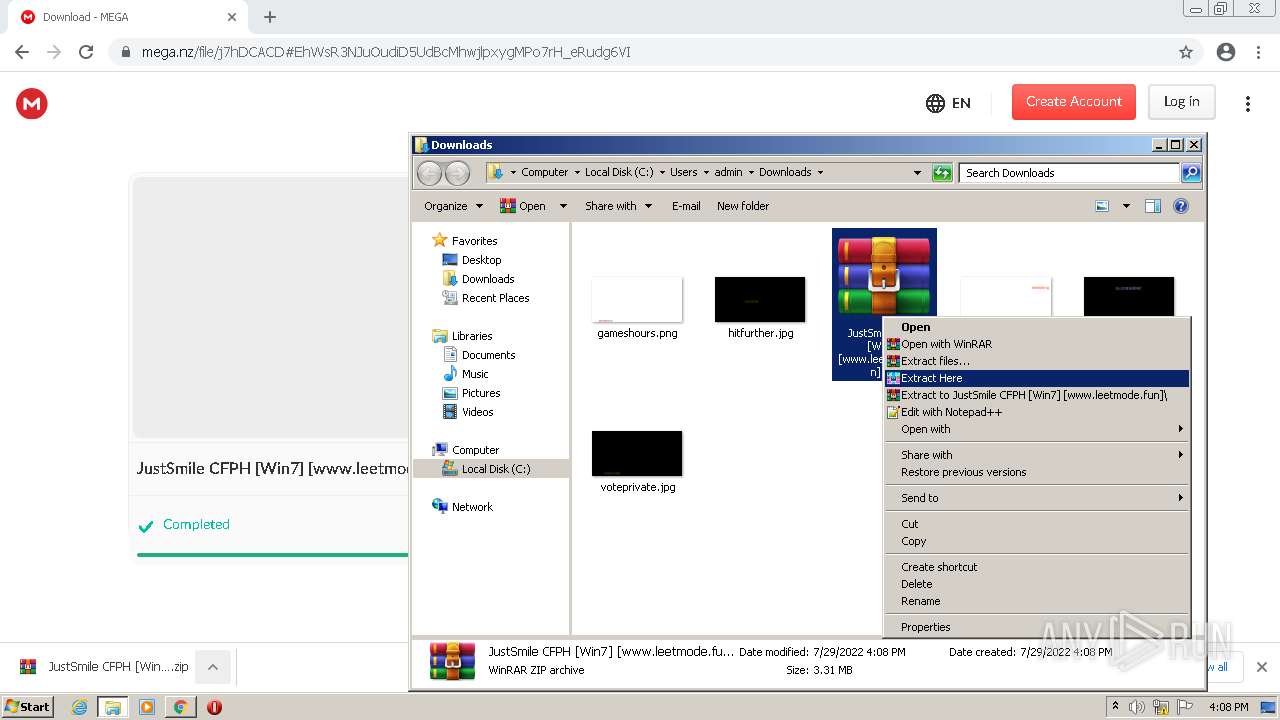The width and height of the screenshot is (1280, 720).
Task: Select Extract to JustSmile CFPH folder
Action: tap(1036, 395)
